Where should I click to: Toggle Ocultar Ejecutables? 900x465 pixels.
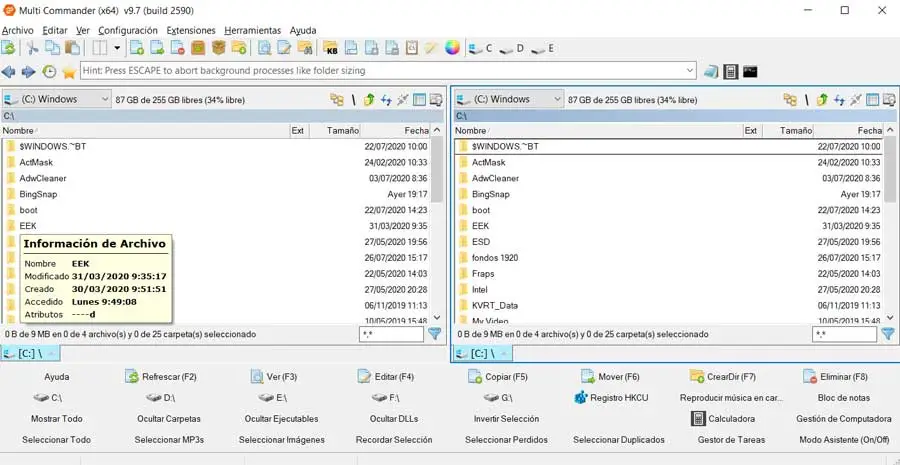[x=281, y=419]
